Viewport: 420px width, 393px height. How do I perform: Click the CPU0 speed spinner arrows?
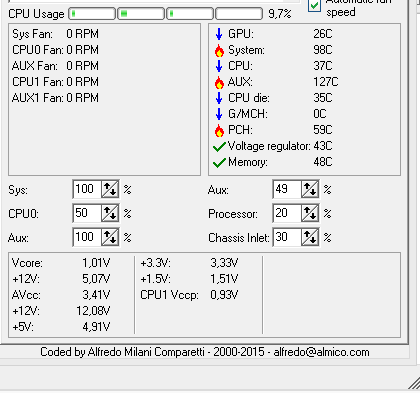pos(110,213)
